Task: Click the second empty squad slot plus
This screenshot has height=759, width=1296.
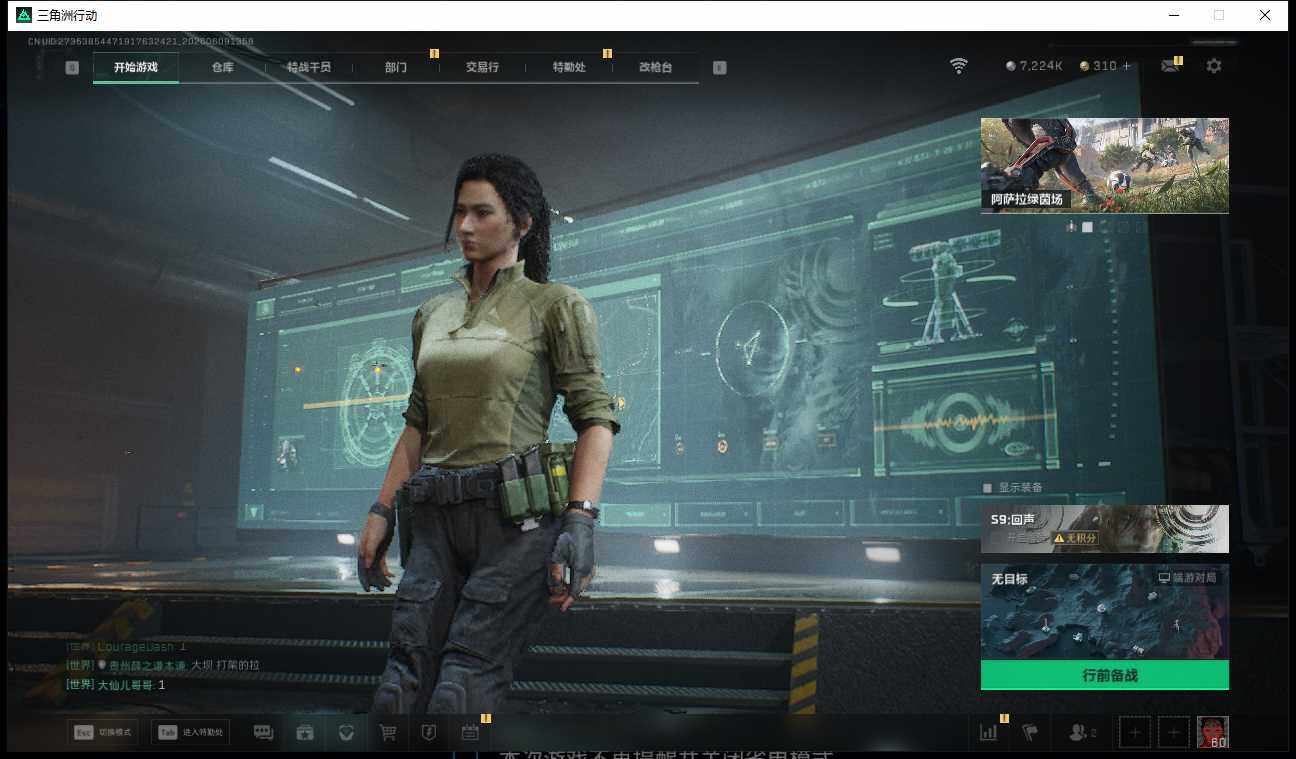Action: tap(1174, 733)
